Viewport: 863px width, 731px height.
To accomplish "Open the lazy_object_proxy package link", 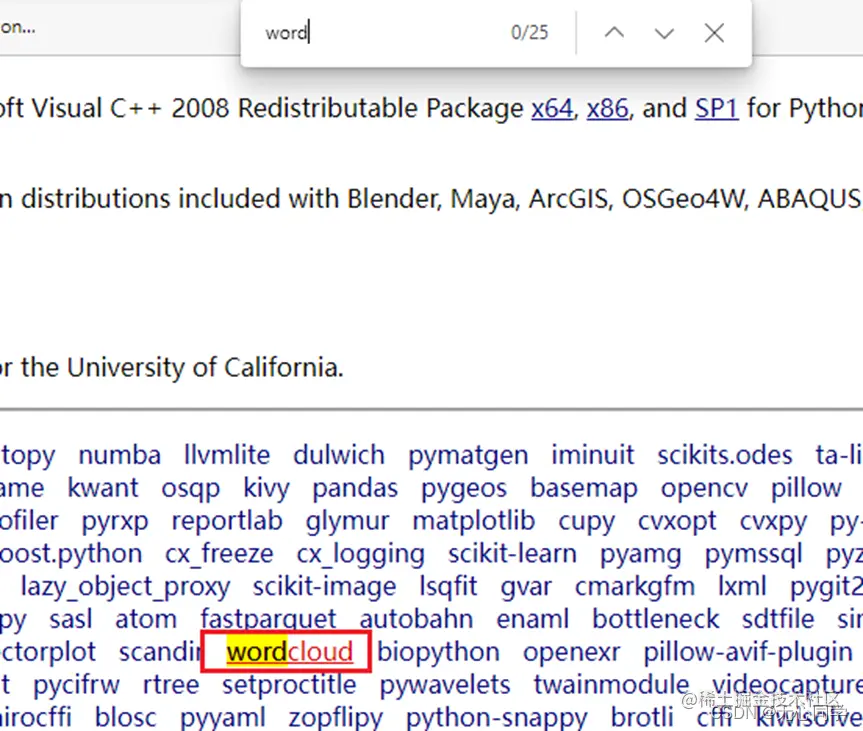I will tap(125, 587).
